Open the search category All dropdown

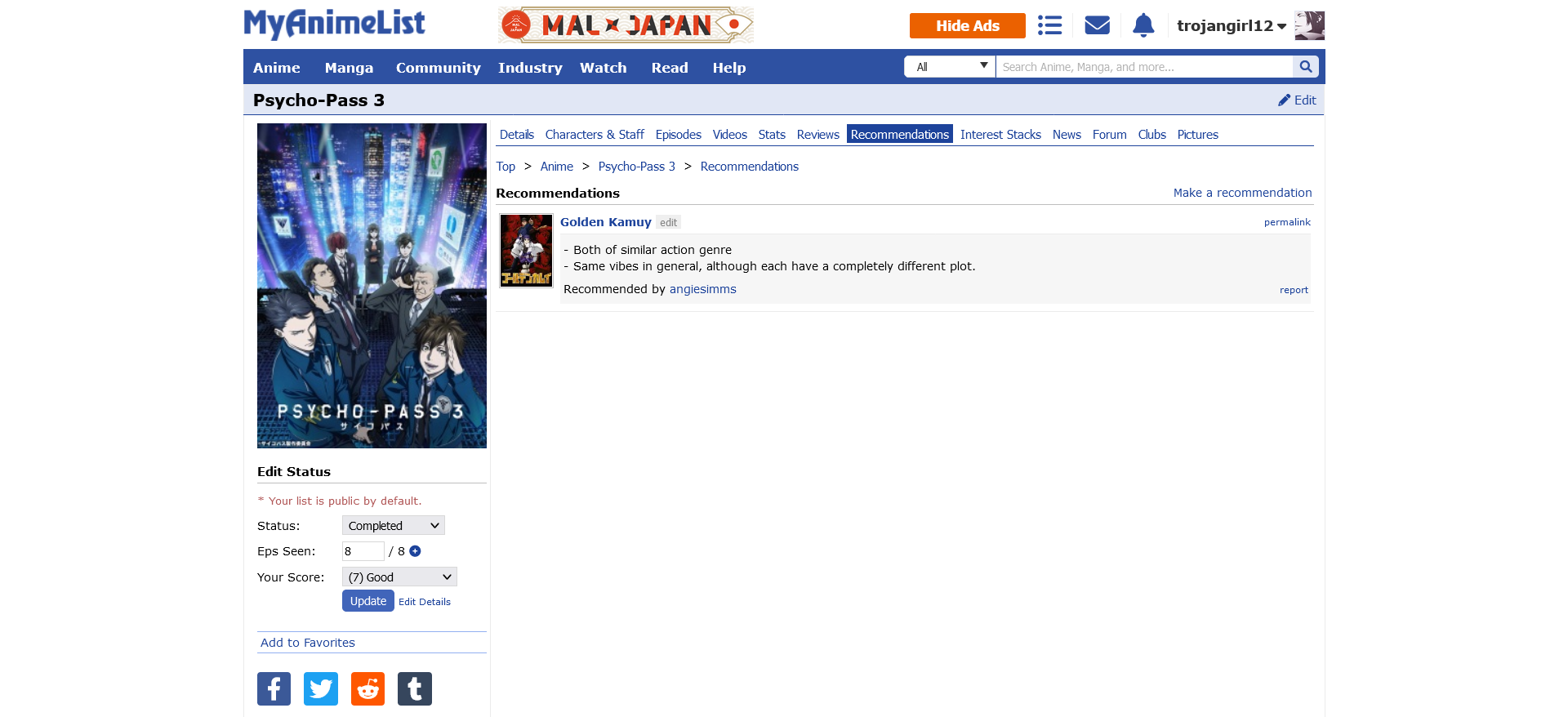coord(950,67)
